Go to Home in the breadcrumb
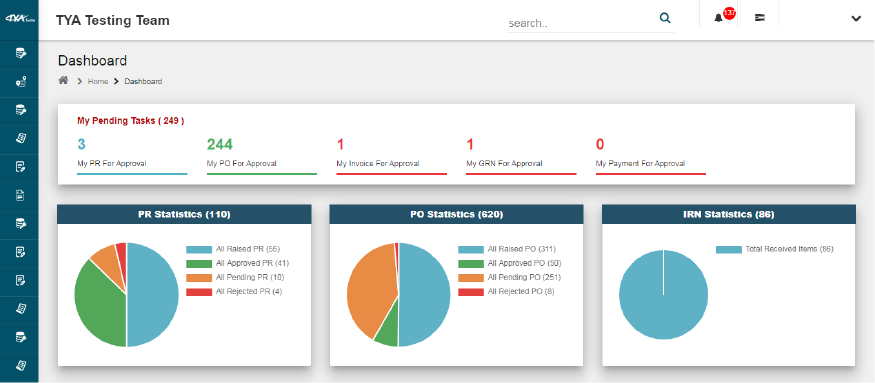This screenshot has width=875, height=383. pos(98,82)
